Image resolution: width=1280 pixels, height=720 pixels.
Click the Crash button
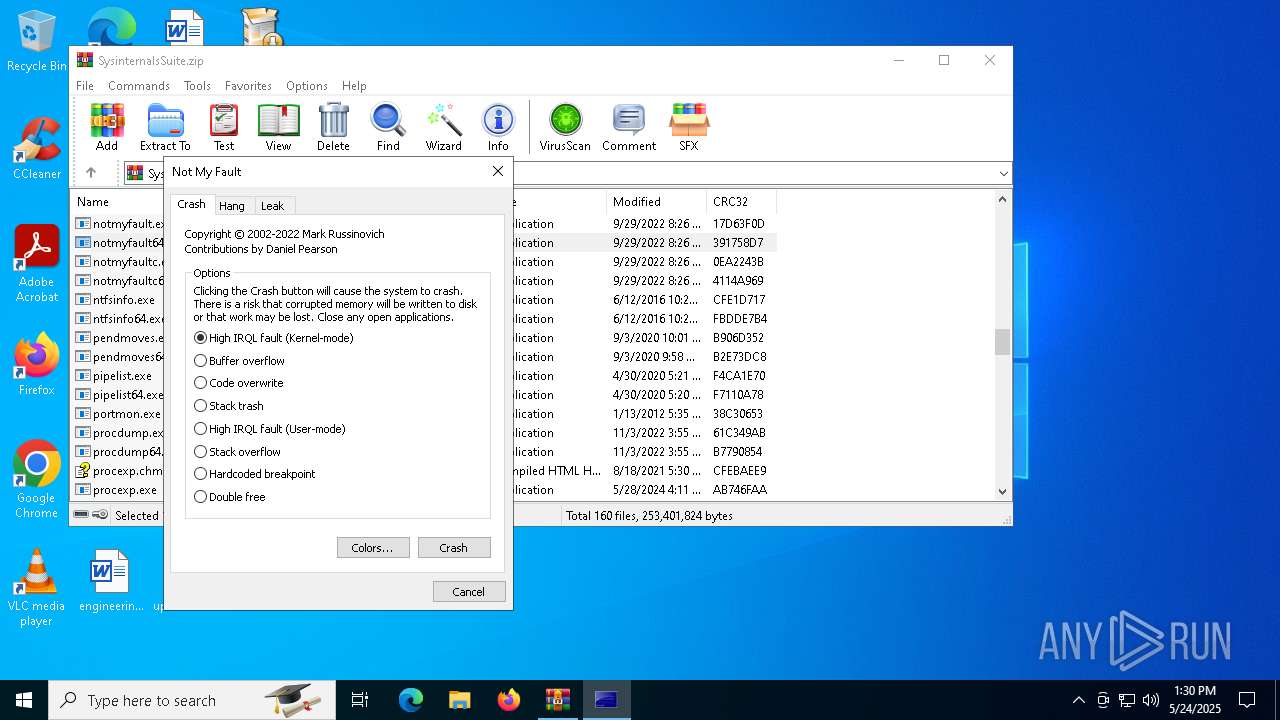(x=454, y=548)
